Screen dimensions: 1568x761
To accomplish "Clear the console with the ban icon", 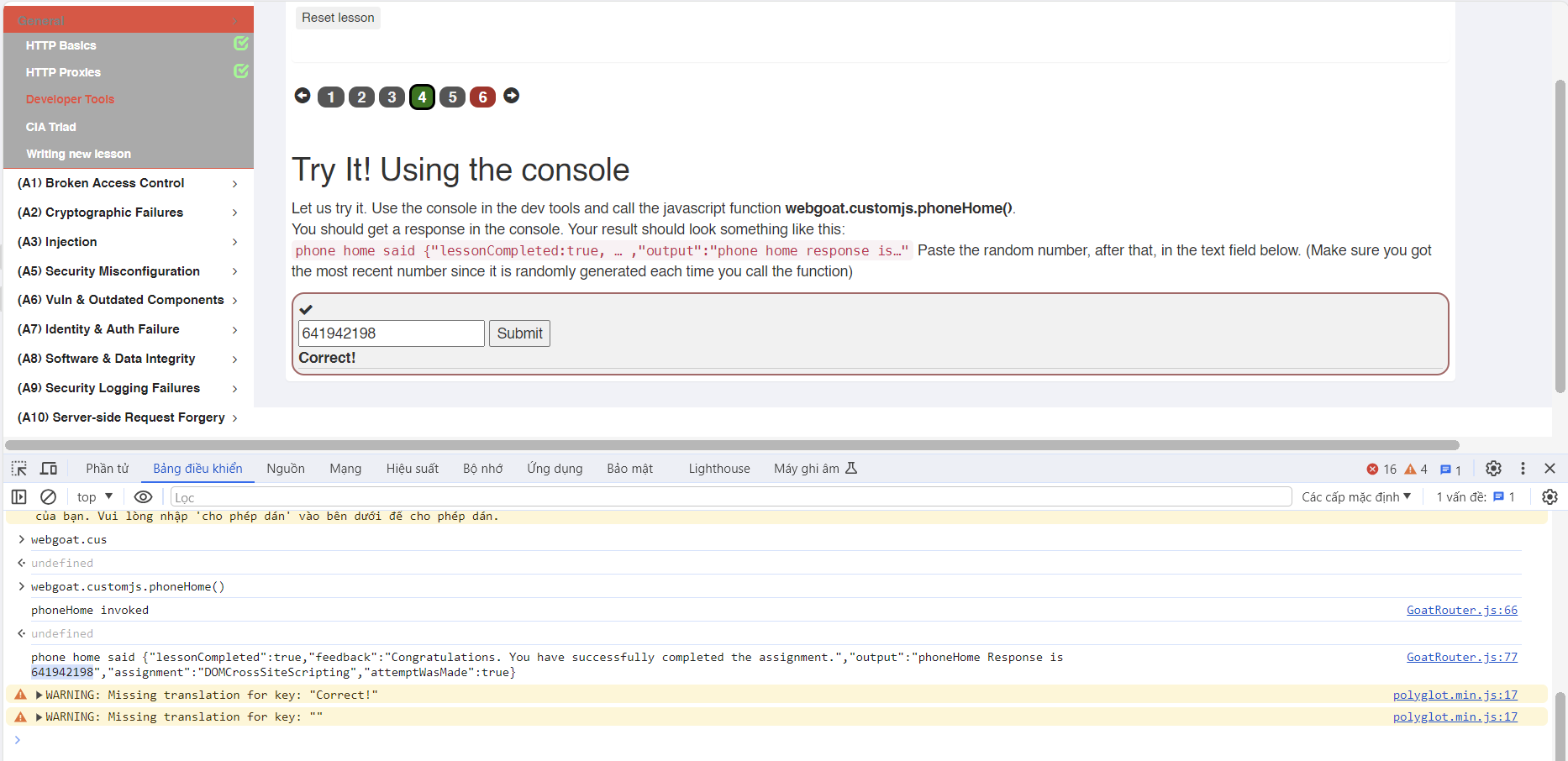I will pos(49,497).
